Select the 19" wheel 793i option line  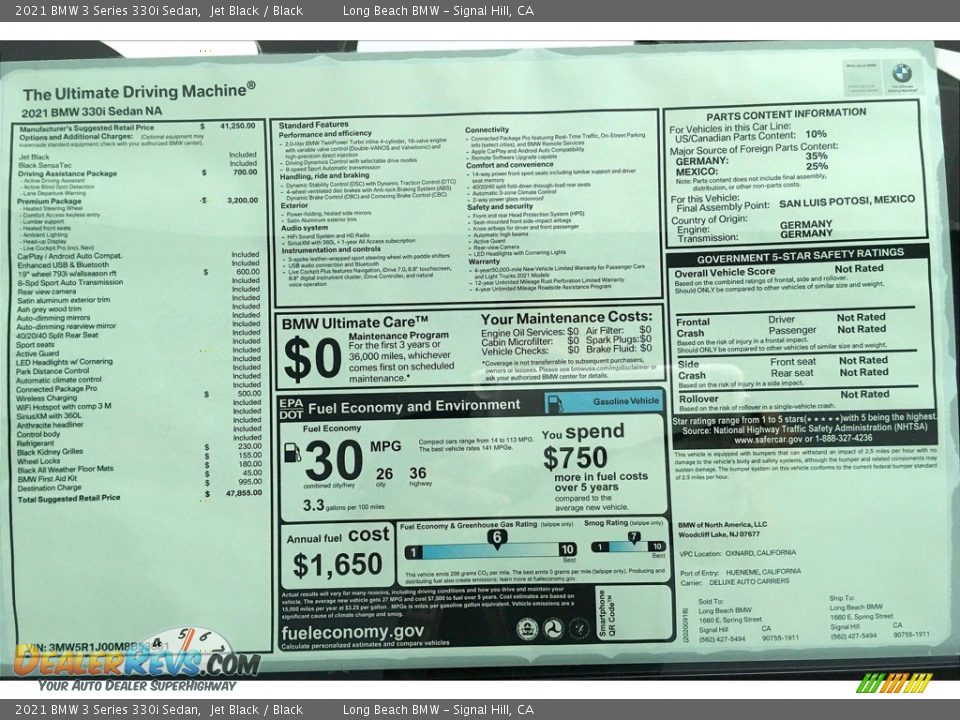[67, 274]
